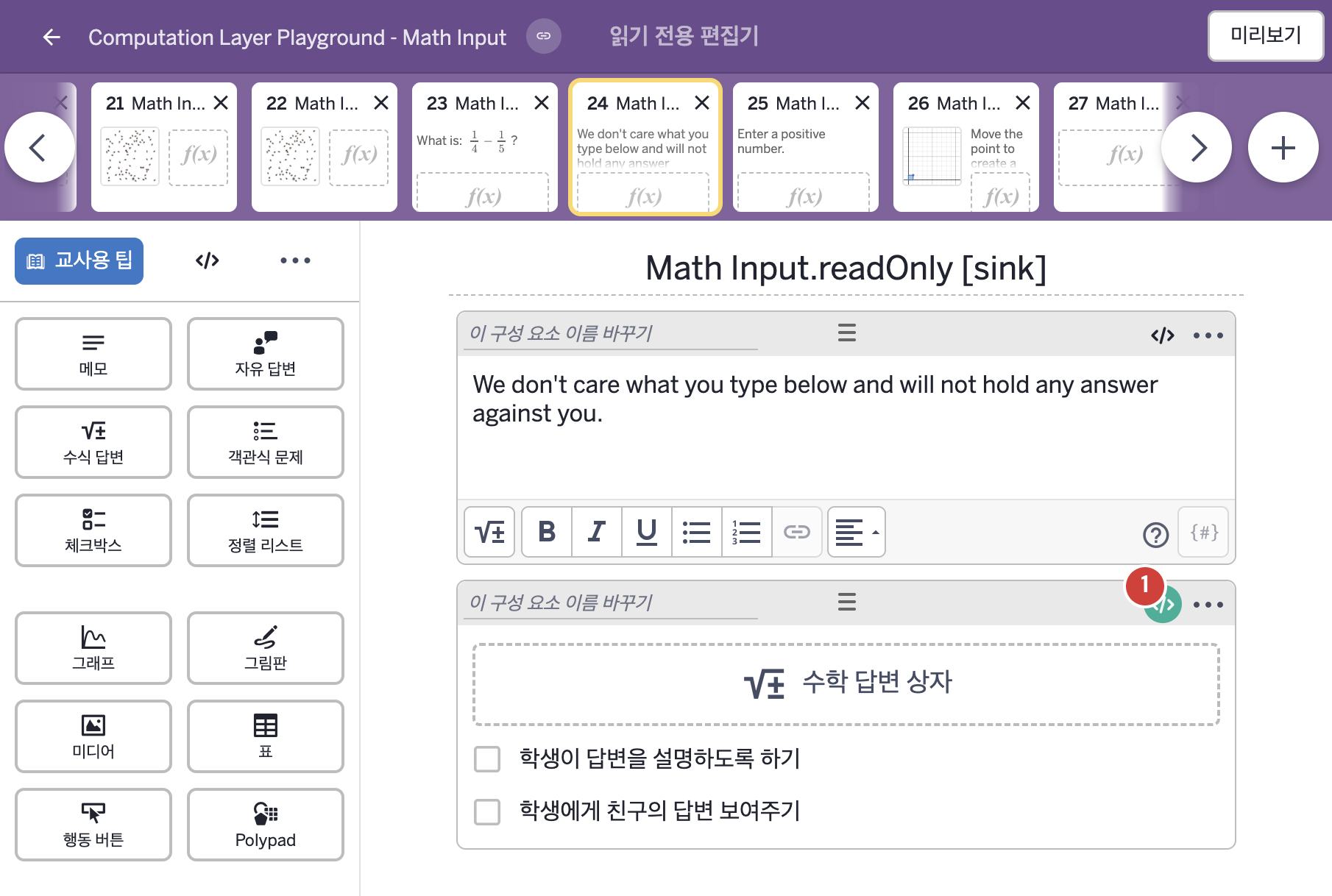1332x896 pixels.
Task: Show next screens with right chevron
Action: click(x=1197, y=147)
